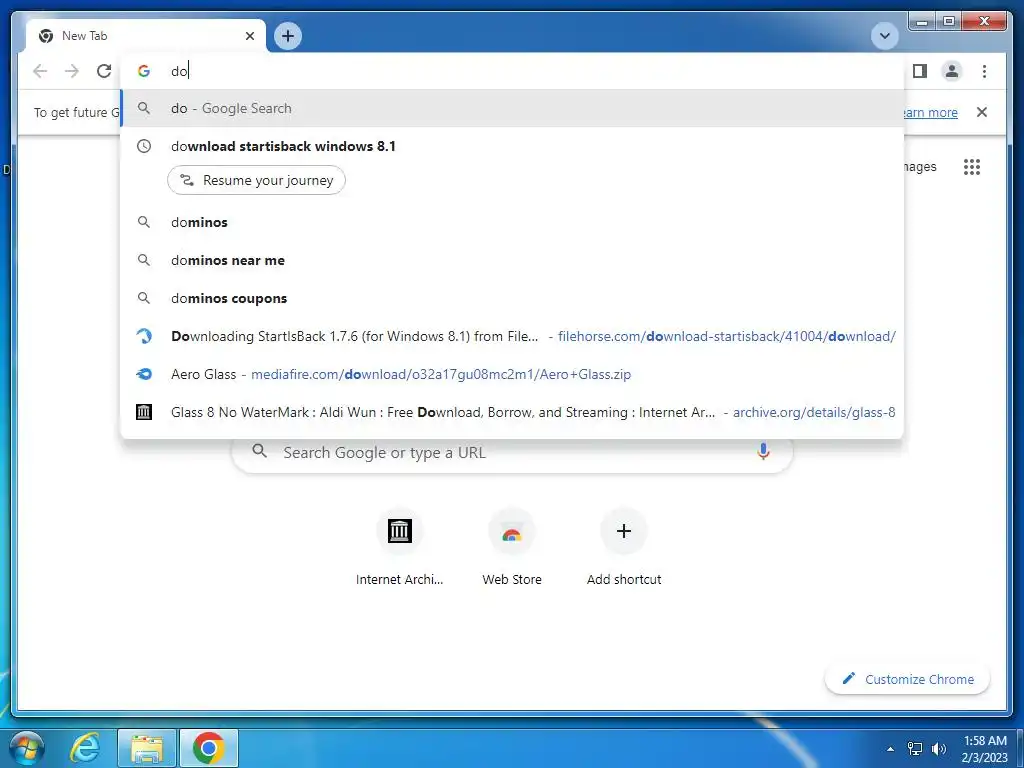
Task: Open the profile avatar menu
Action: (x=952, y=71)
